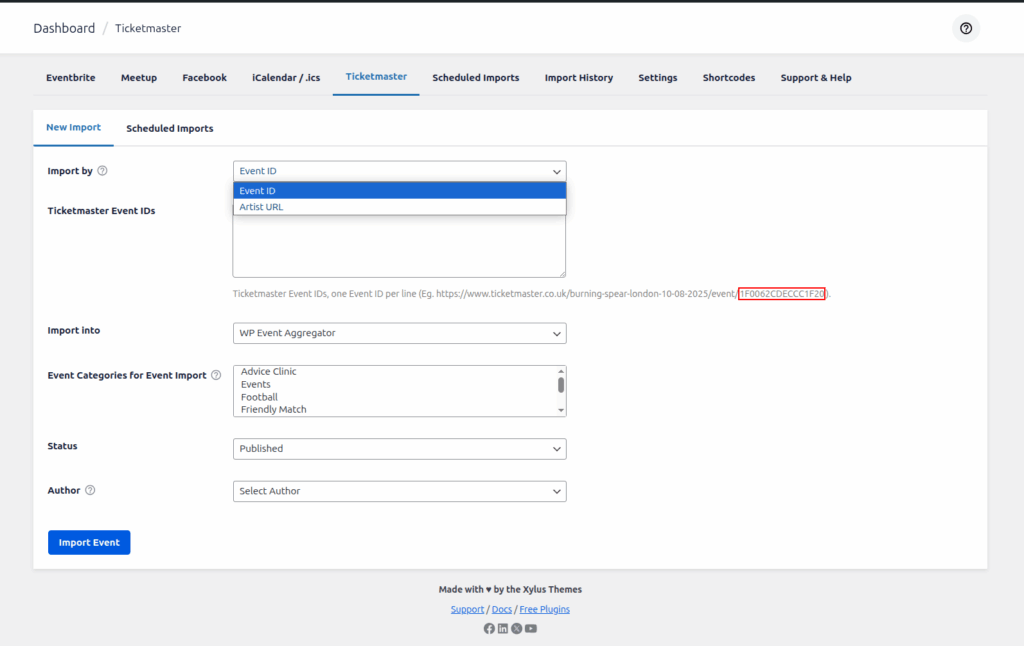Open the LinkedIn icon in footer
The image size is (1024, 646).
click(x=503, y=628)
